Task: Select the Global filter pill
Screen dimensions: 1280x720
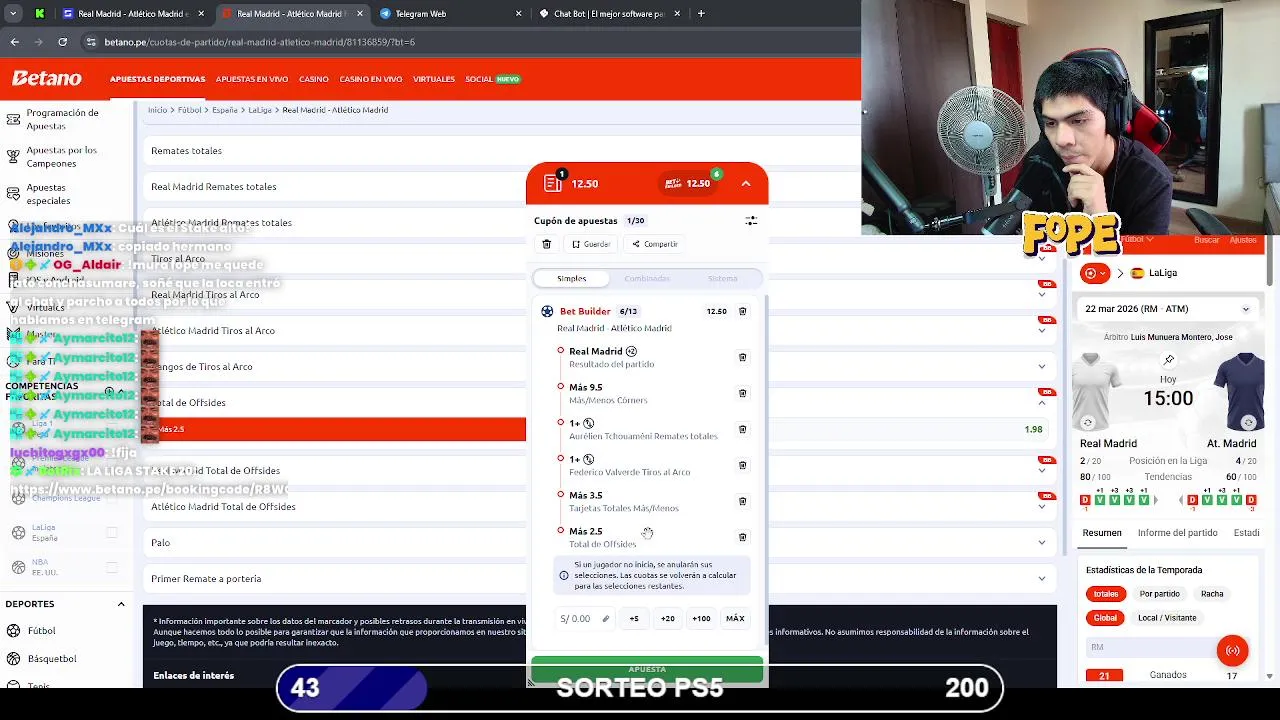Action: (x=1105, y=618)
